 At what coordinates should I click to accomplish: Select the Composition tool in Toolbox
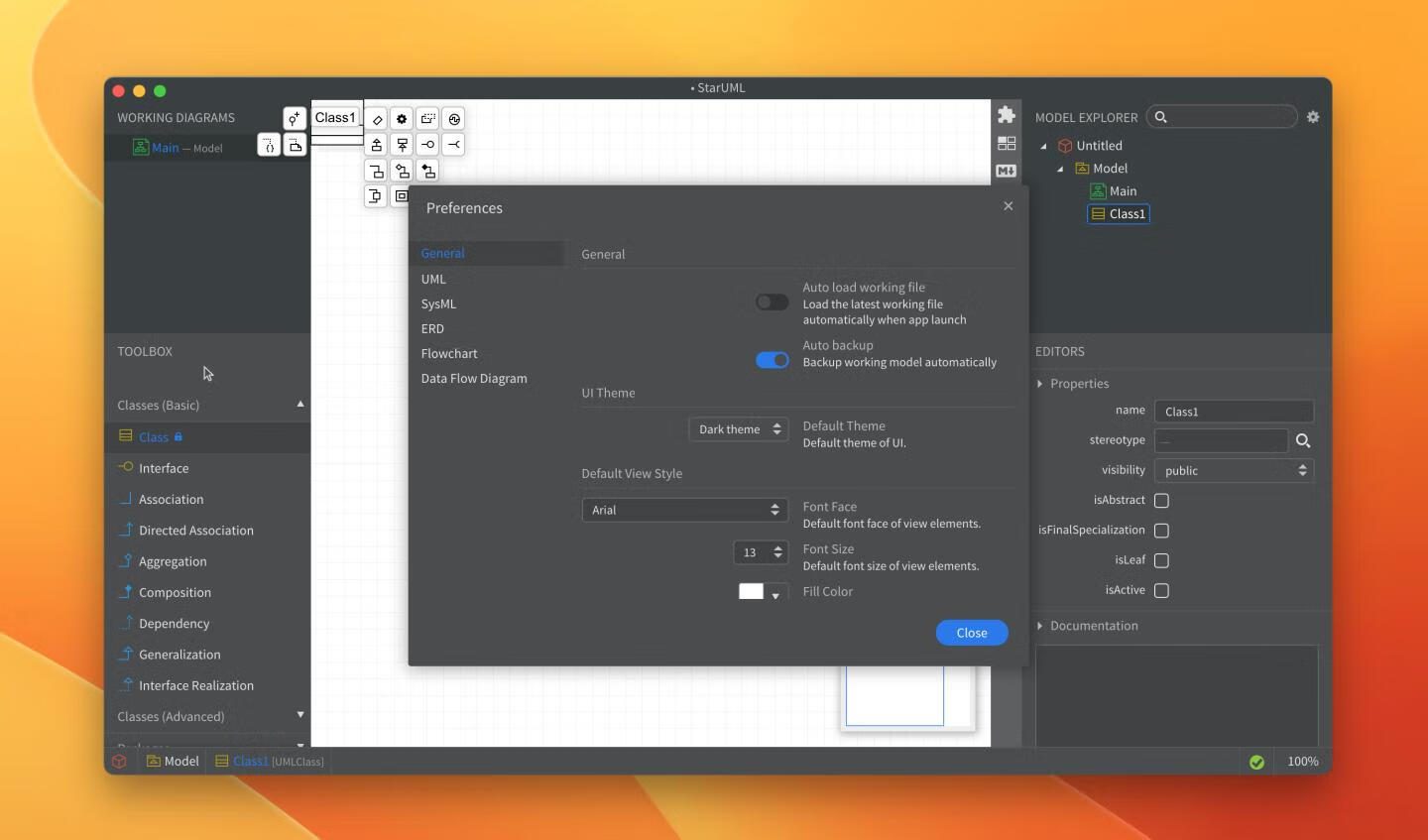(175, 593)
